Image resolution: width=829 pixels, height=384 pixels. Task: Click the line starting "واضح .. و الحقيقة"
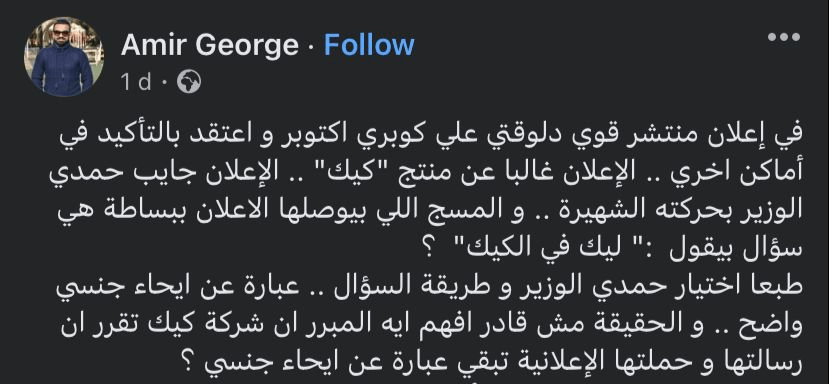[x=431, y=323]
